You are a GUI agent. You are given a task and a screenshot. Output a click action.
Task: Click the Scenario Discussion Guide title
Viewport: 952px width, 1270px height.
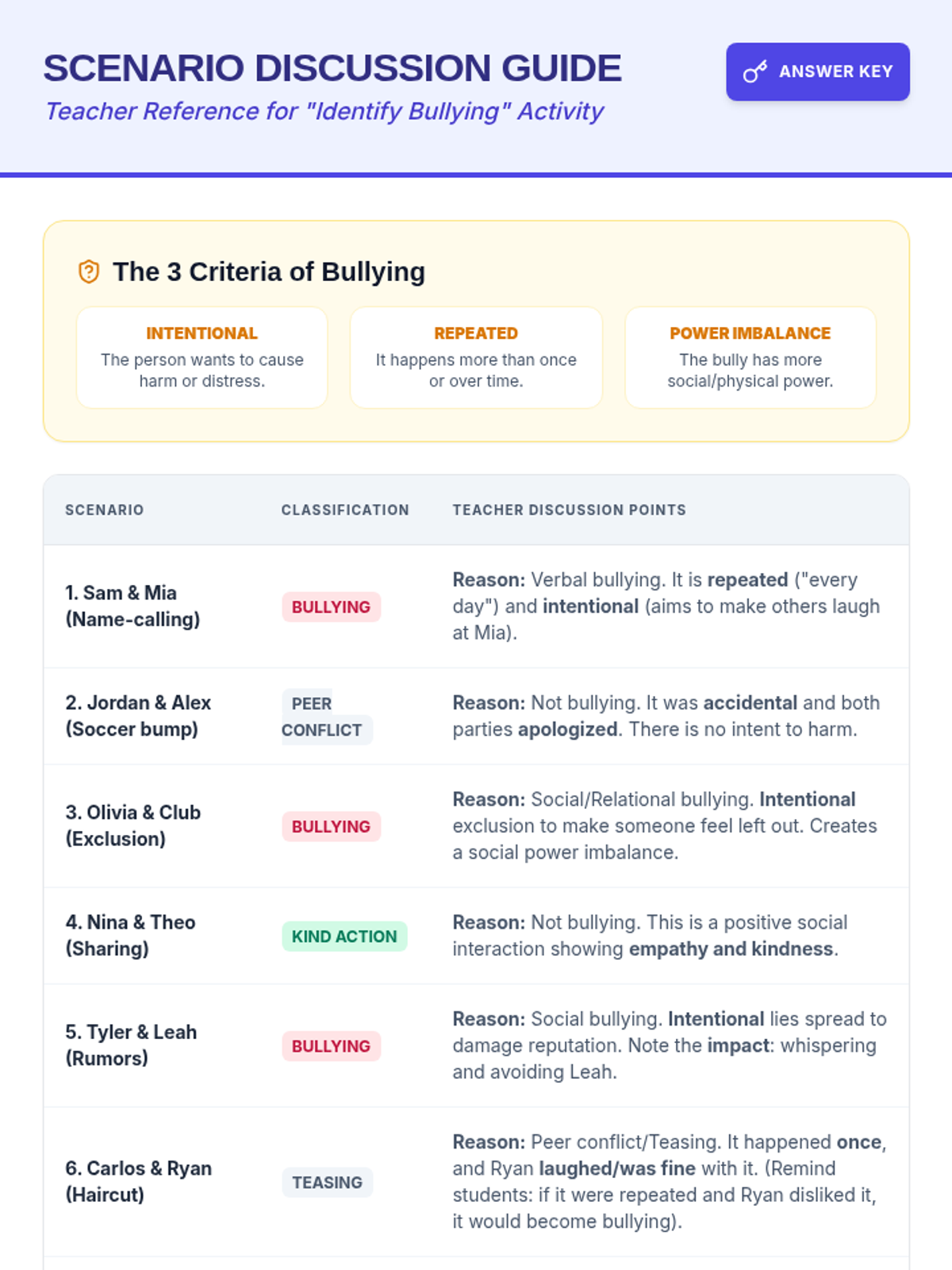tap(332, 68)
